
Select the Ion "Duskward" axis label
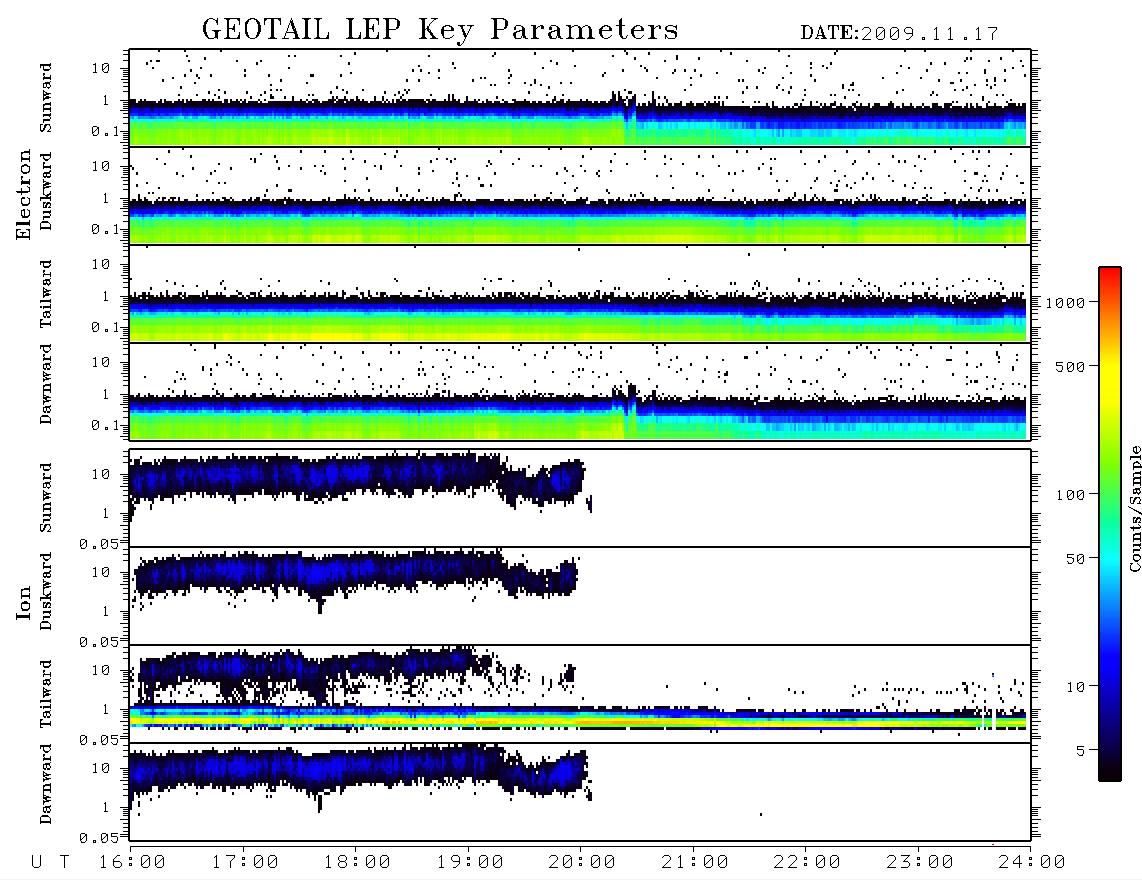coord(46,591)
